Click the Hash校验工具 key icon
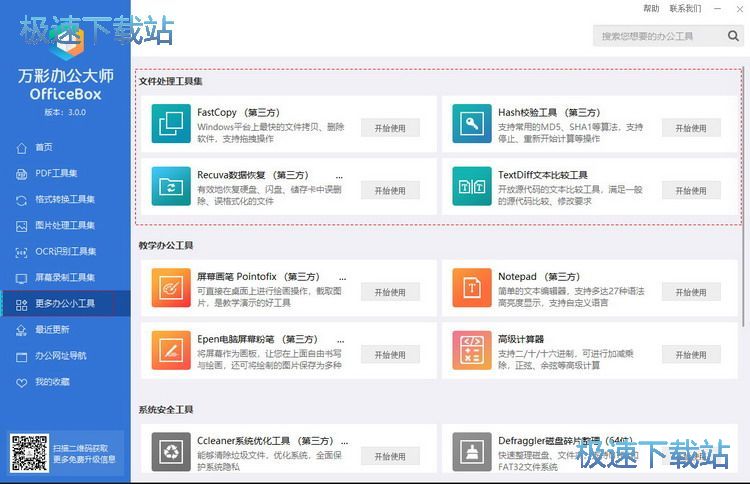750x484 pixels. [472, 124]
